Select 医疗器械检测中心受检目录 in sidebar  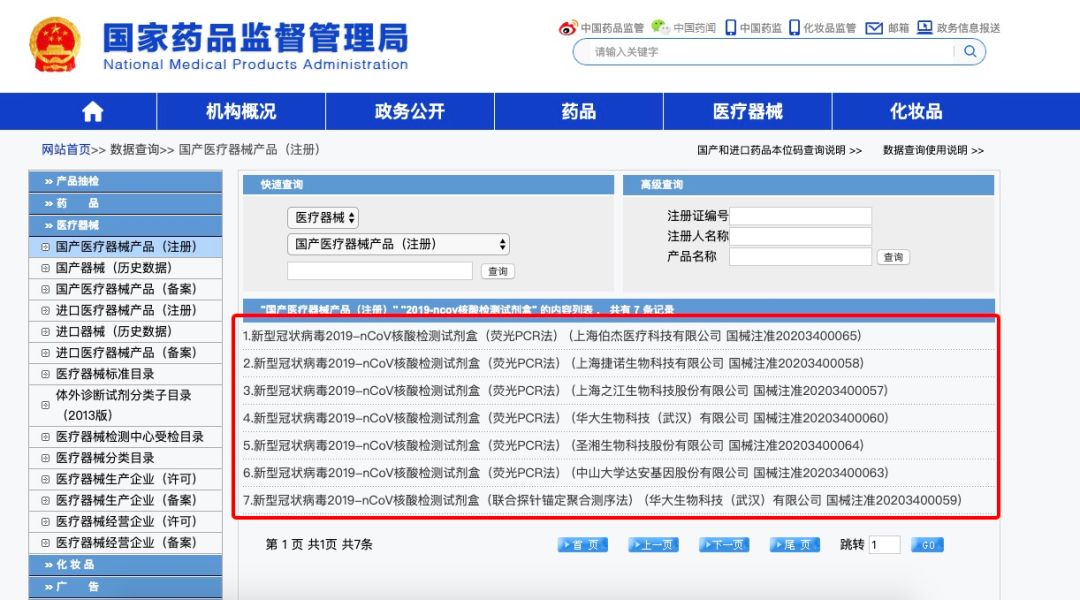pos(125,437)
